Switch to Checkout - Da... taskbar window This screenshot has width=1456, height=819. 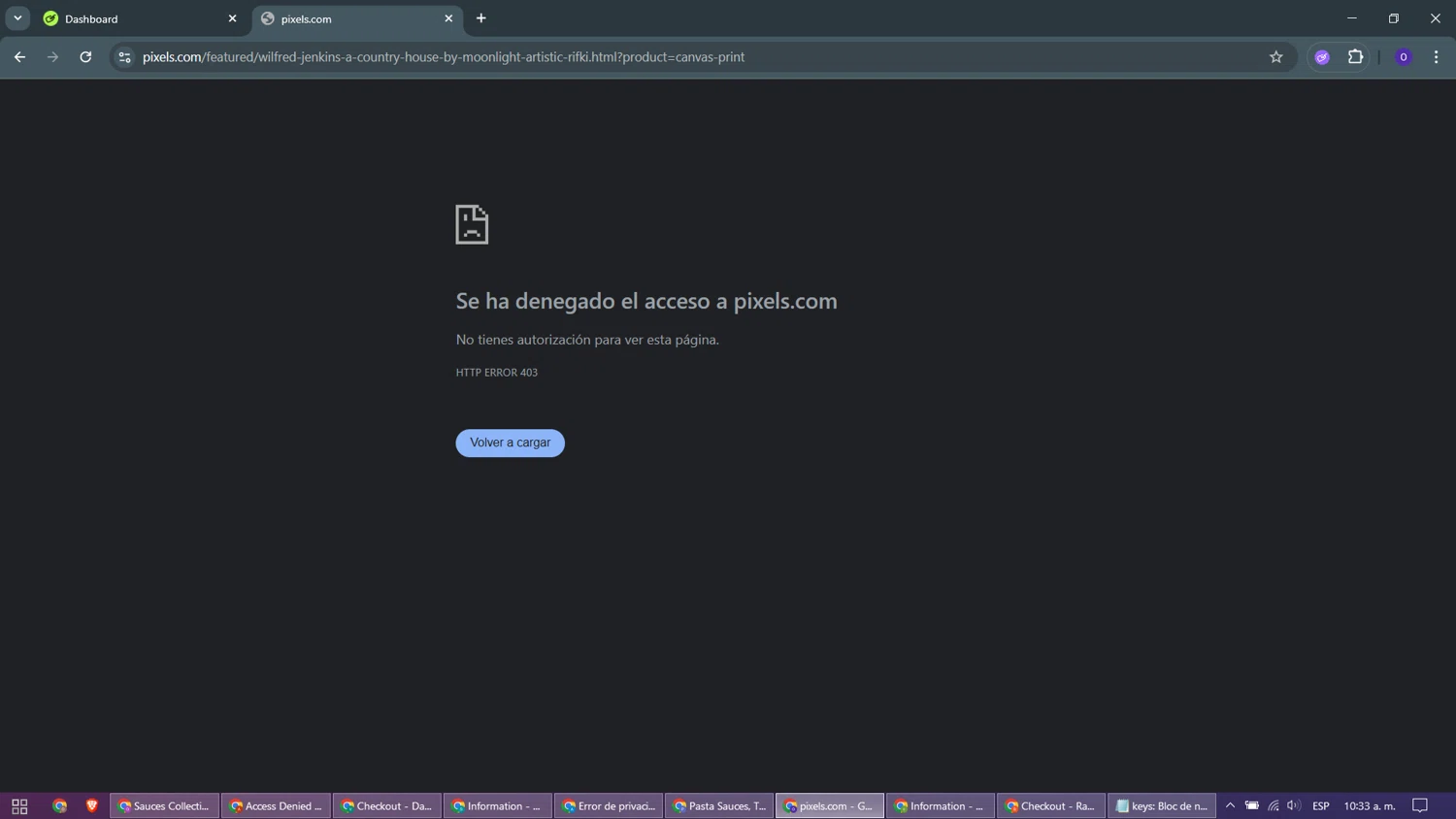tap(386, 806)
